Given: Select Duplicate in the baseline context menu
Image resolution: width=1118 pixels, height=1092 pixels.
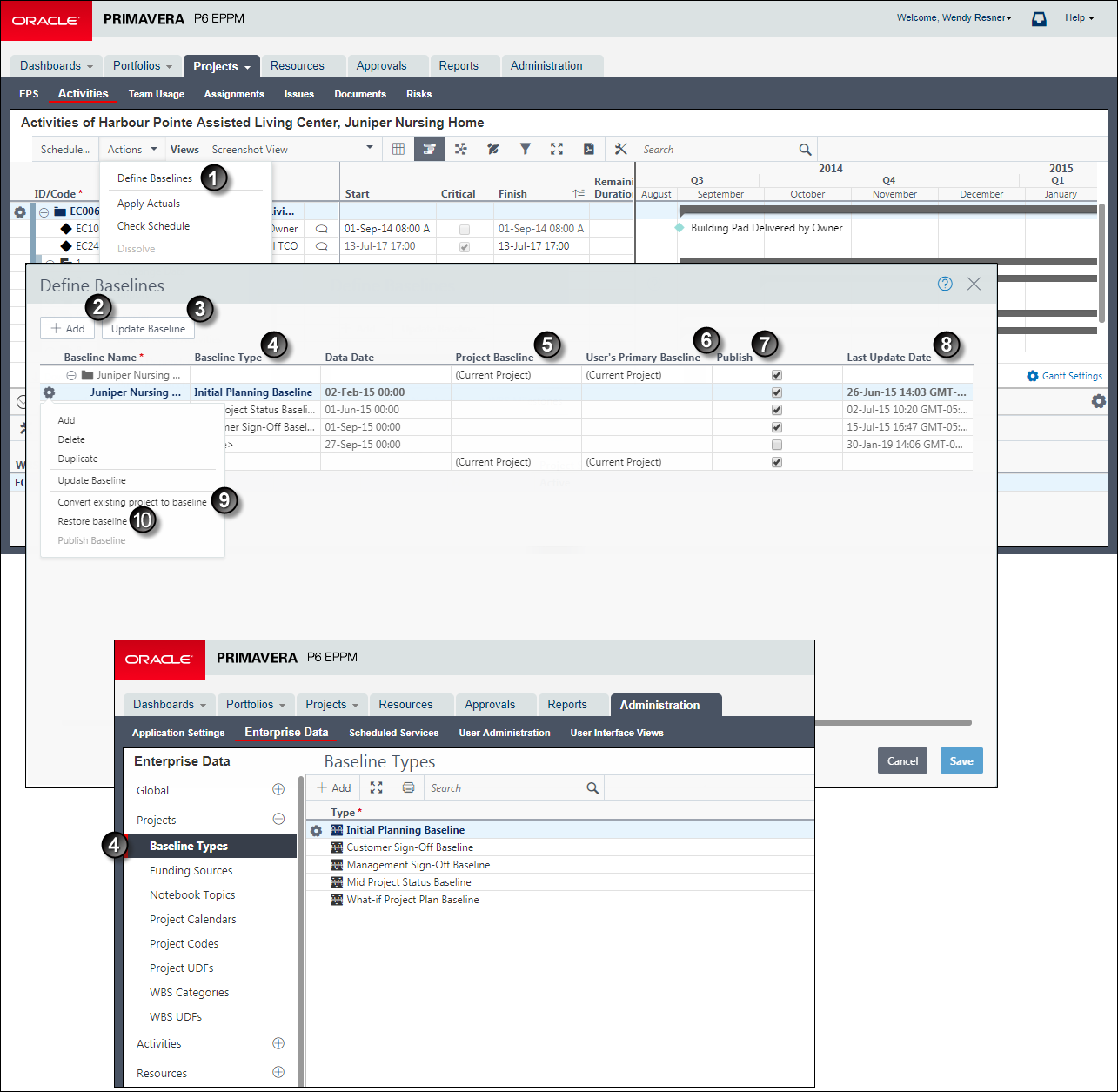Looking at the screenshot, I should click(x=77, y=459).
